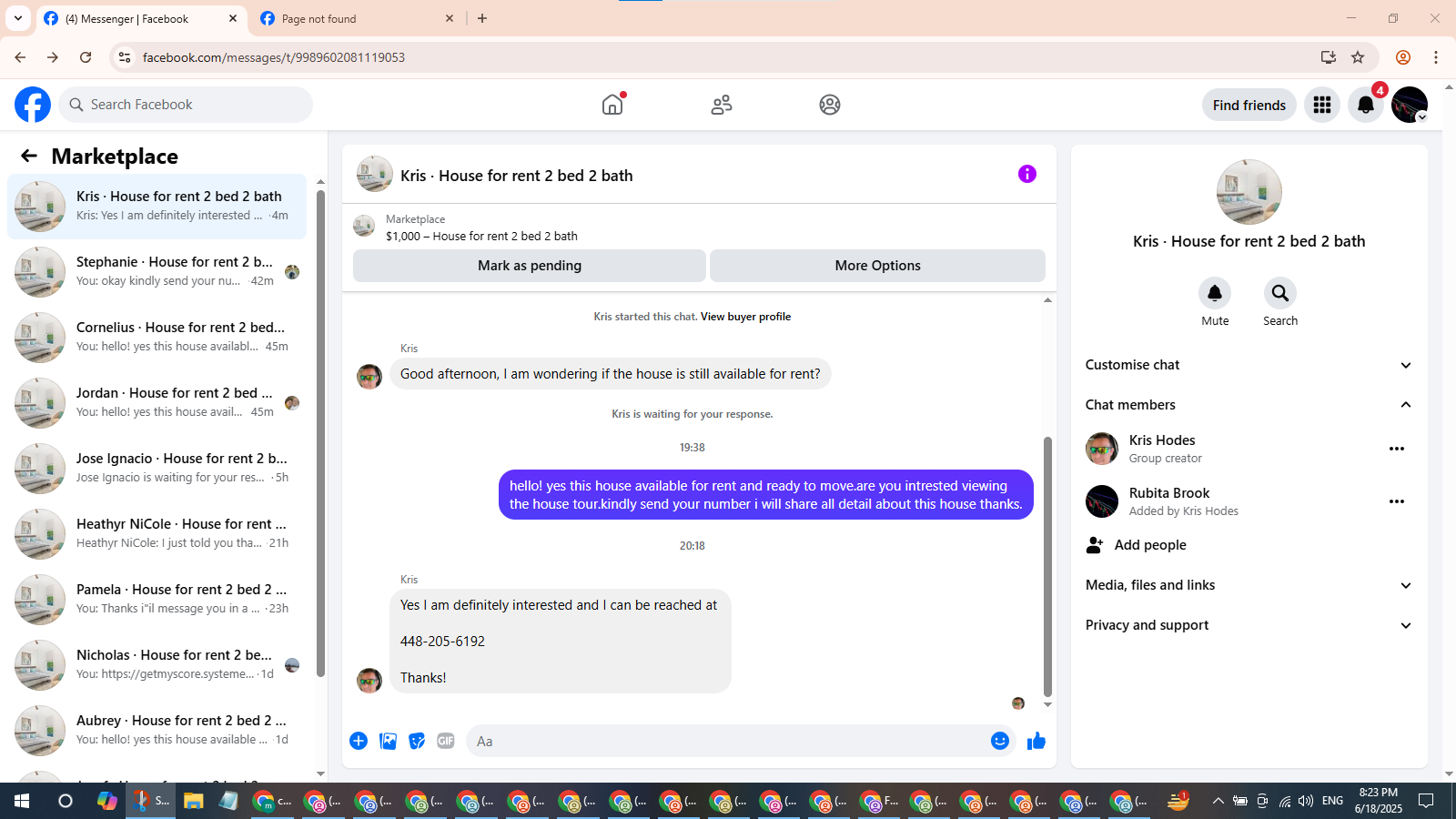Open the Windows Start menu
1456x819 pixels.
(22, 801)
